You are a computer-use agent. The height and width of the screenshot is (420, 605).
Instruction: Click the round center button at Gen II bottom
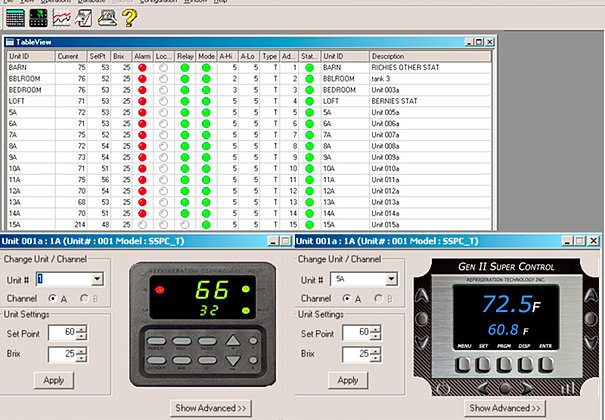tap(506, 388)
